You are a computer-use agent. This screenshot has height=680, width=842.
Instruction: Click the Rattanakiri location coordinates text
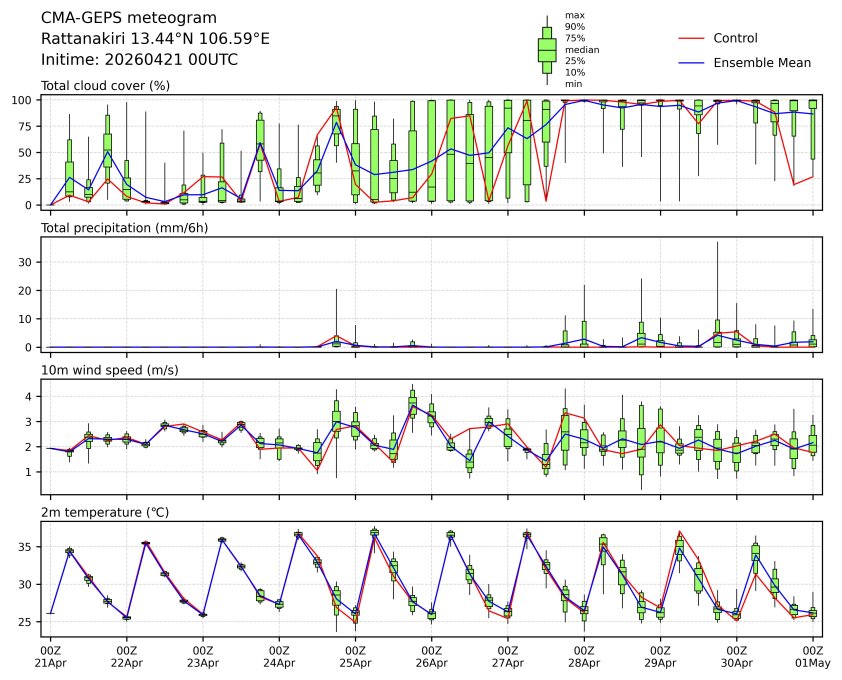click(x=155, y=39)
